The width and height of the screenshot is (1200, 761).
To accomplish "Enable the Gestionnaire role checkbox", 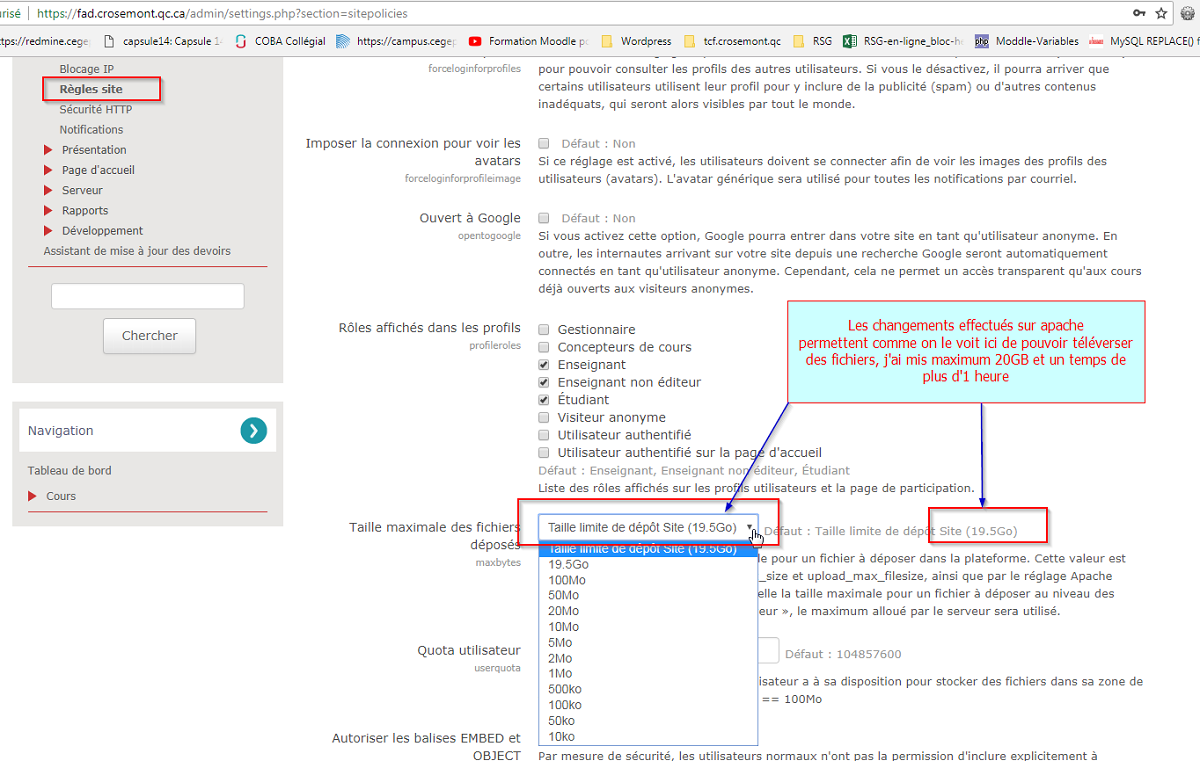I will pos(544,330).
